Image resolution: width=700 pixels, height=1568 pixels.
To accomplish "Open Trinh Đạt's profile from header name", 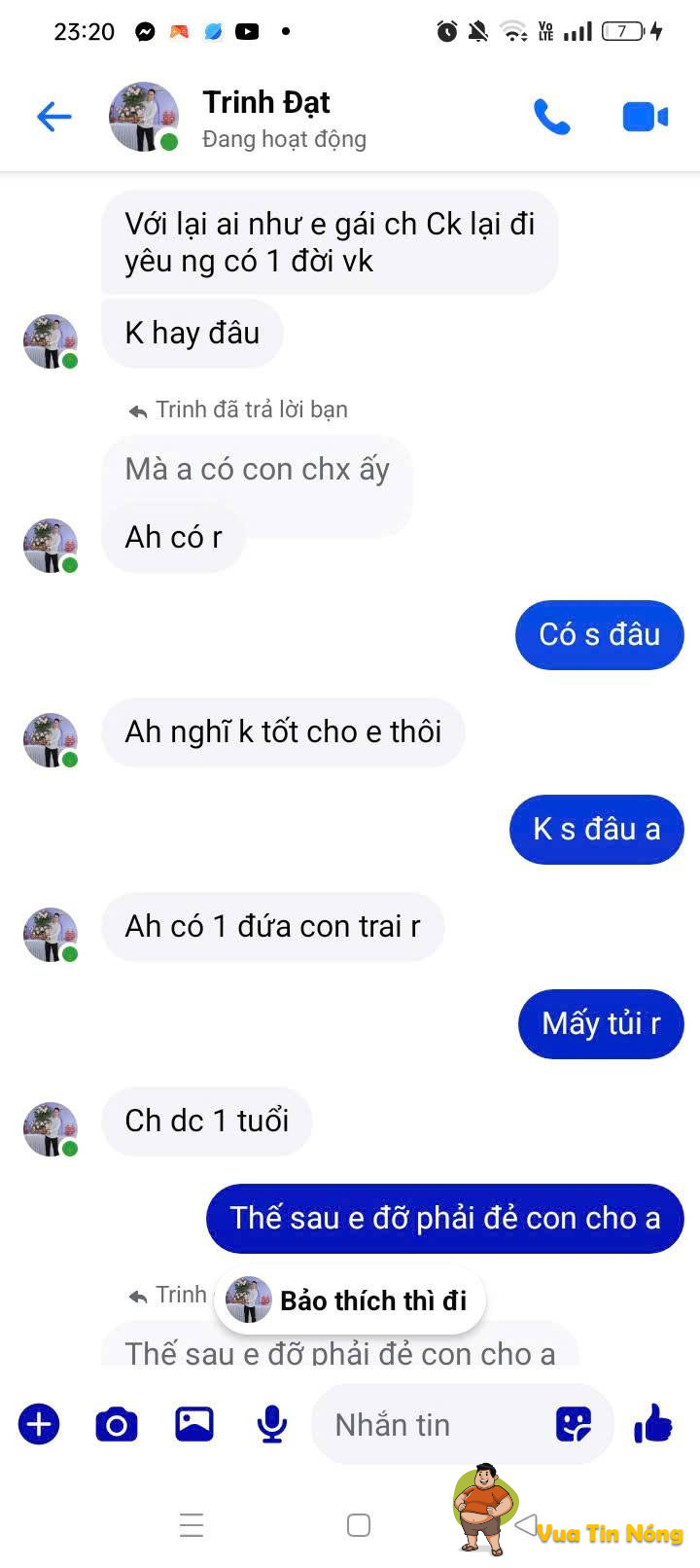I will 266,102.
